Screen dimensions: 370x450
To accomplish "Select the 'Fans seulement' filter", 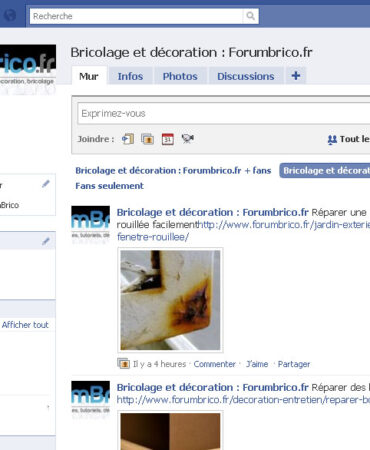I will (109, 186).
